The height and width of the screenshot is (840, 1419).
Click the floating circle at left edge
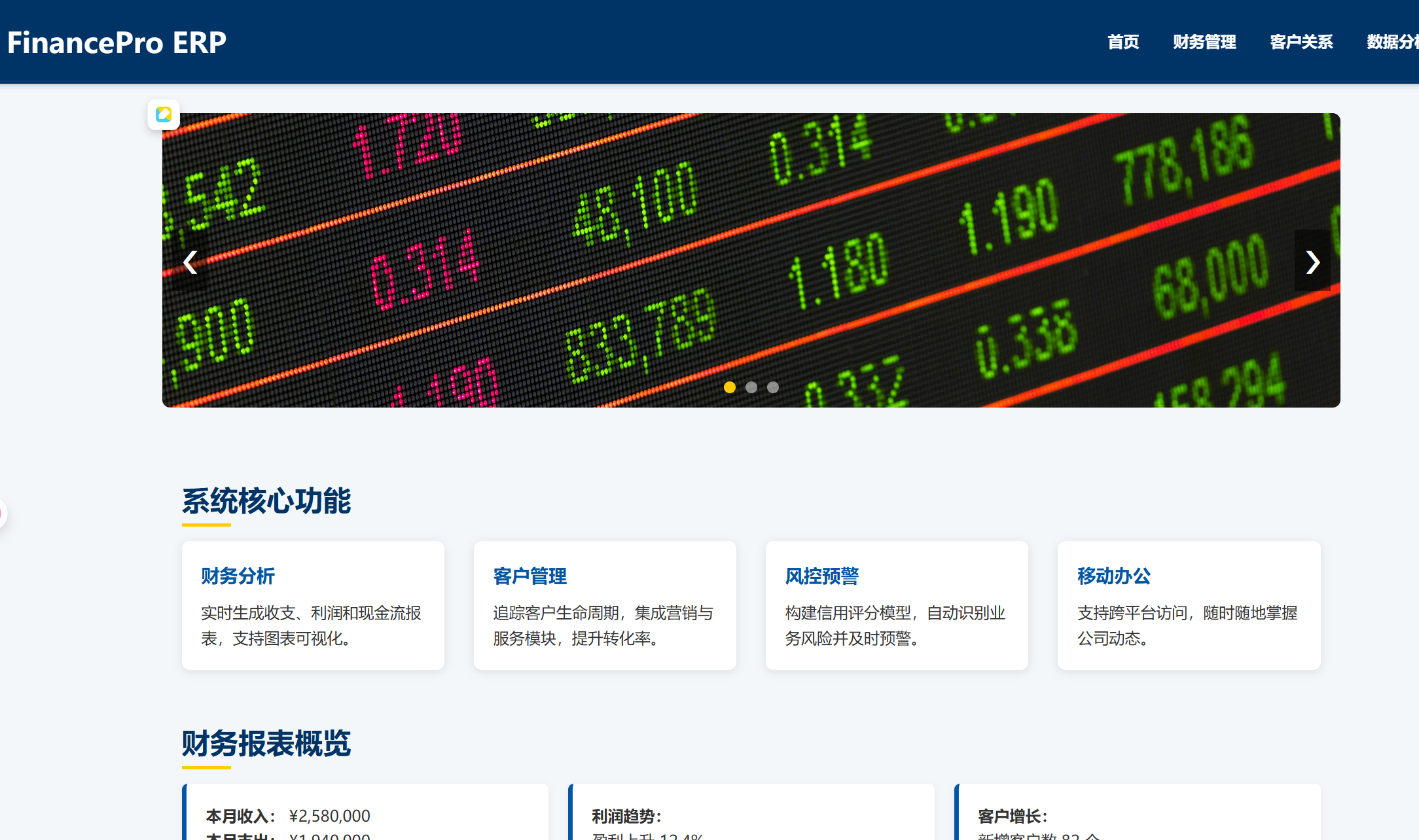[2, 514]
